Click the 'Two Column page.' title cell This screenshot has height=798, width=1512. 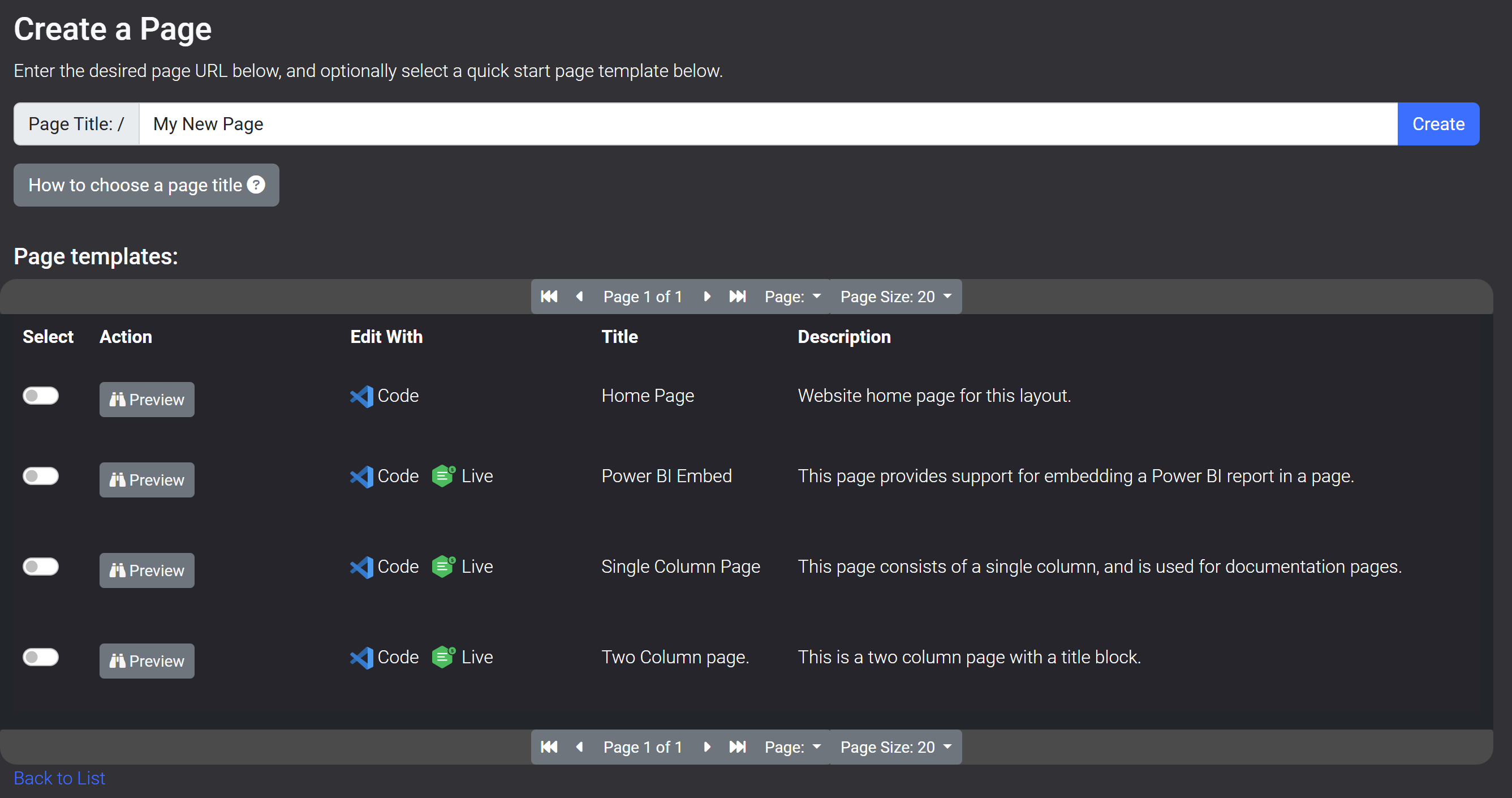pyautogui.click(x=675, y=657)
